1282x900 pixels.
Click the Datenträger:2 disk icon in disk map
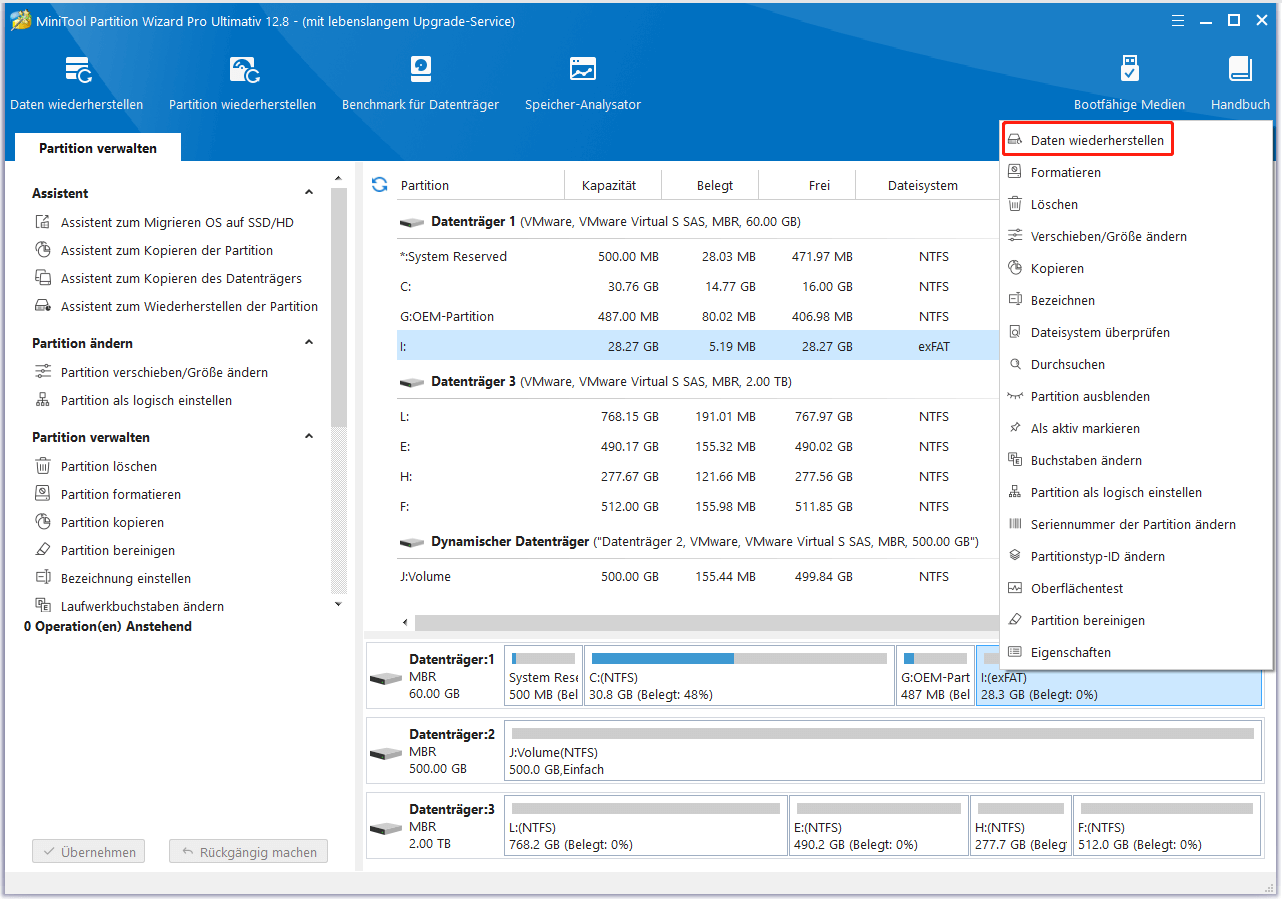(386, 753)
